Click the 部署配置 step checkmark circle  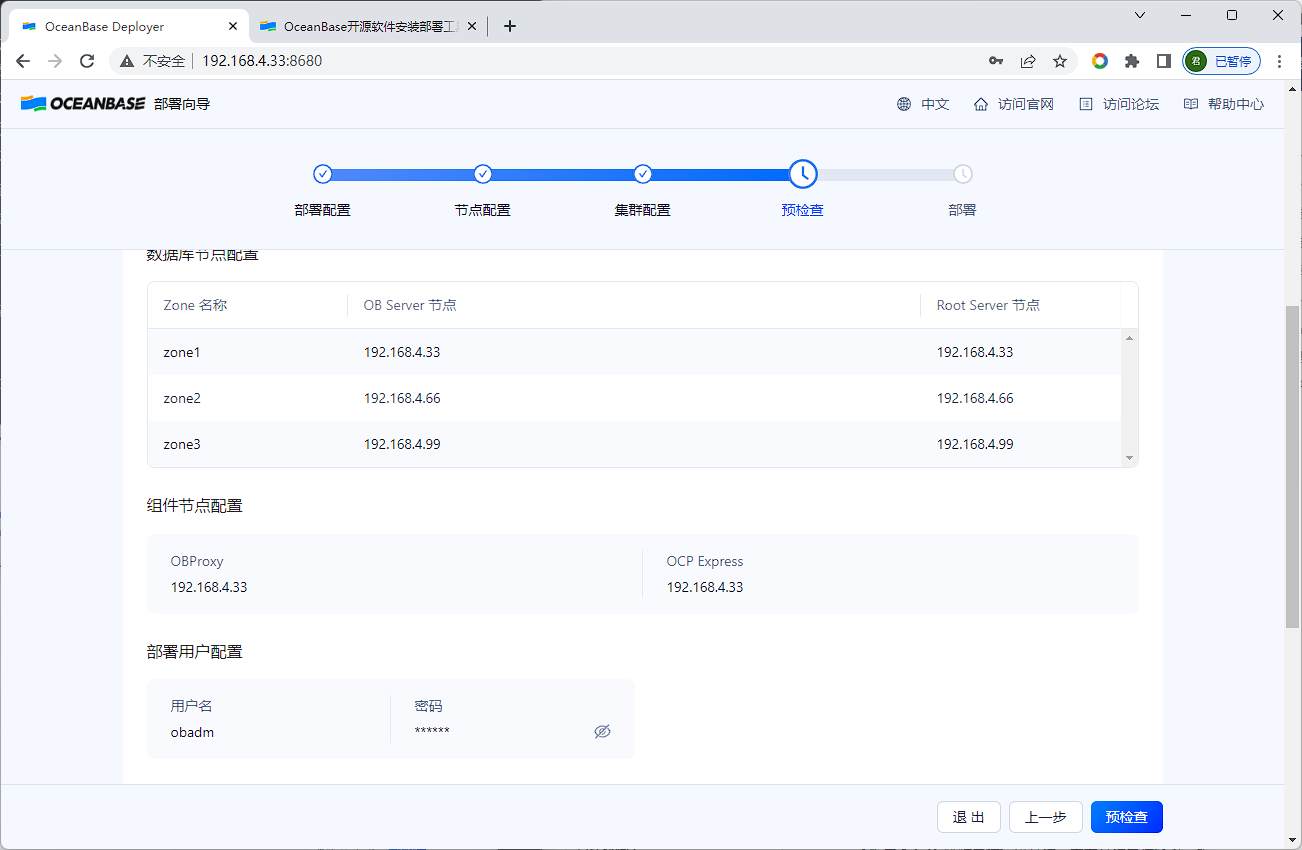tap(322, 174)
